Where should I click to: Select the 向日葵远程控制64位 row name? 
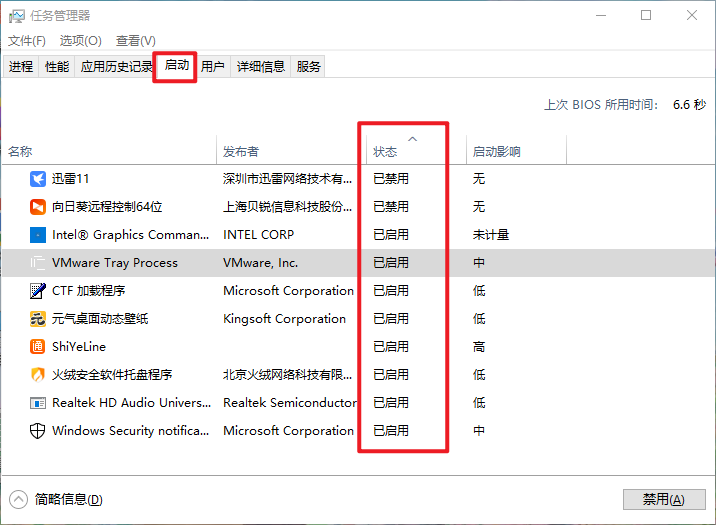point(107,207)
